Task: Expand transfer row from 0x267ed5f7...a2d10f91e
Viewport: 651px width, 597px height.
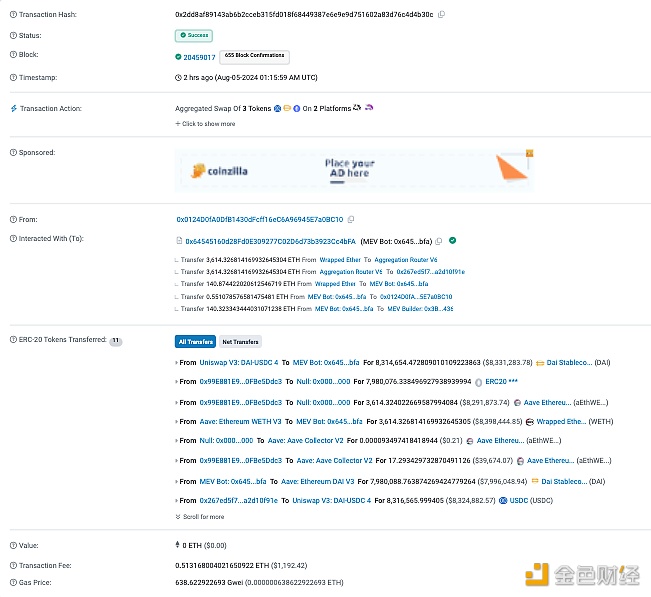Action: [x=176, y=501]
